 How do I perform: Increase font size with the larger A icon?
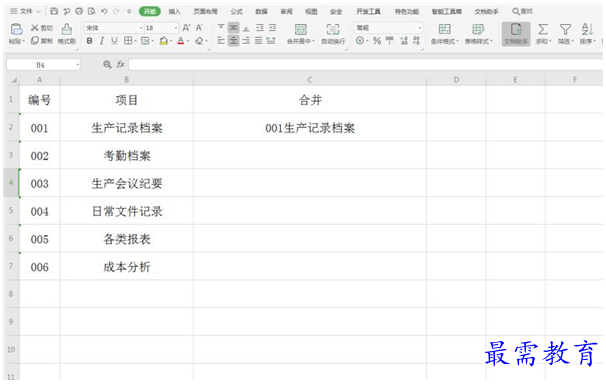tap(186, 28)
